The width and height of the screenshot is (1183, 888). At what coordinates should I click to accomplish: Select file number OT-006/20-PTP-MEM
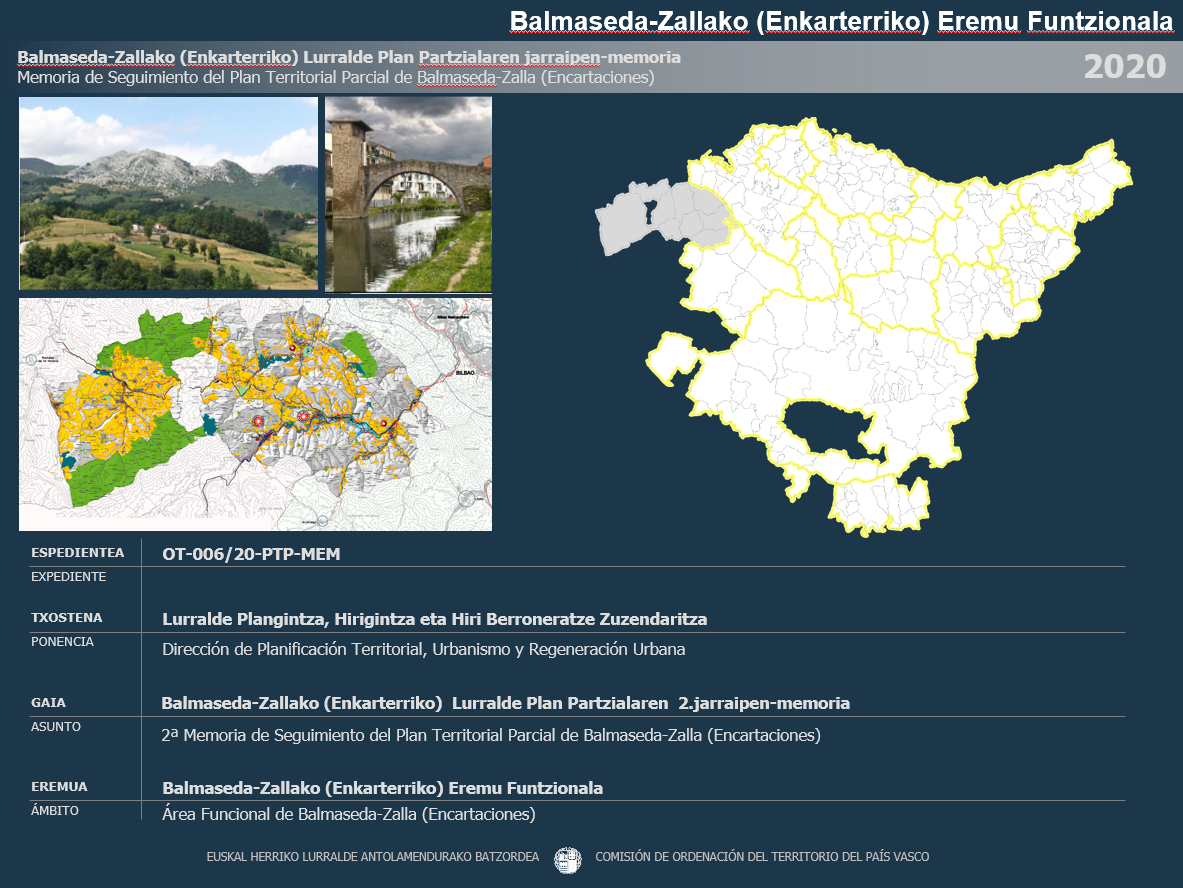(251, 554)
